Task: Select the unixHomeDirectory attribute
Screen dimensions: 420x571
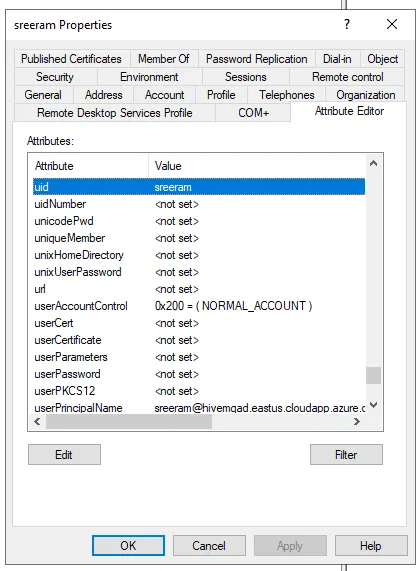Action: coord(199,255)
